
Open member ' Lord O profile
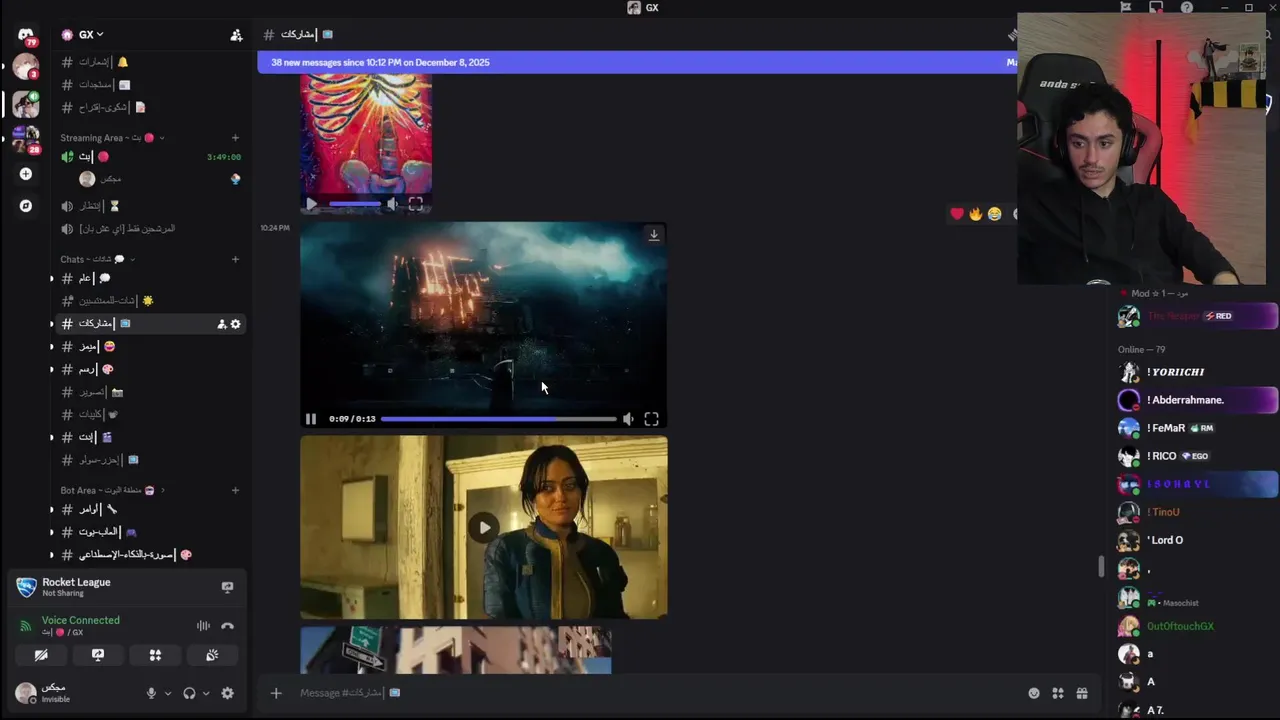pyautogui.click(x=1196, y=540)
